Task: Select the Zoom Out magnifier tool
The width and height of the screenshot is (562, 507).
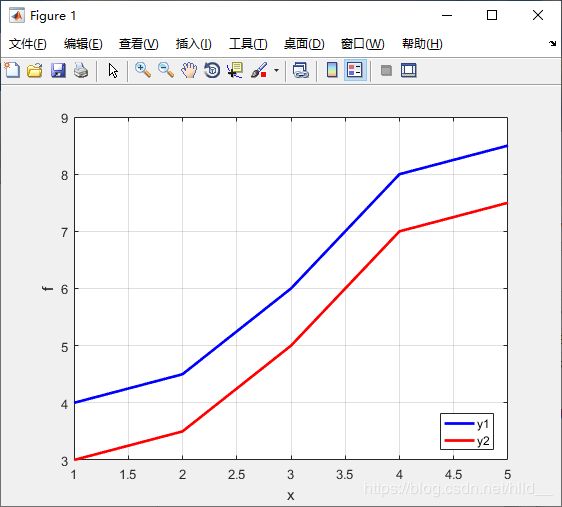Action: point(166,70)
